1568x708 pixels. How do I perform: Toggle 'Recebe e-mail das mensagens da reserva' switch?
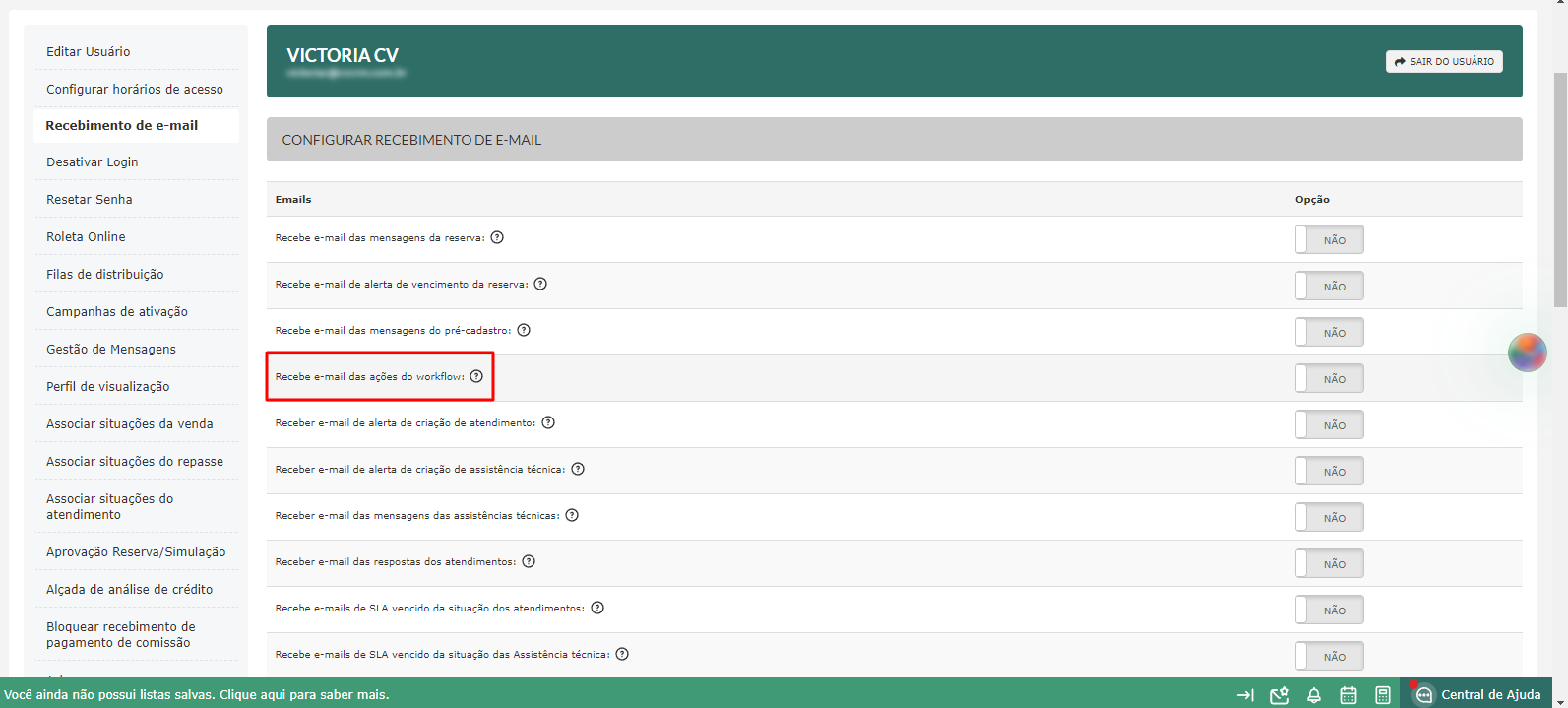pos(1329,239)
